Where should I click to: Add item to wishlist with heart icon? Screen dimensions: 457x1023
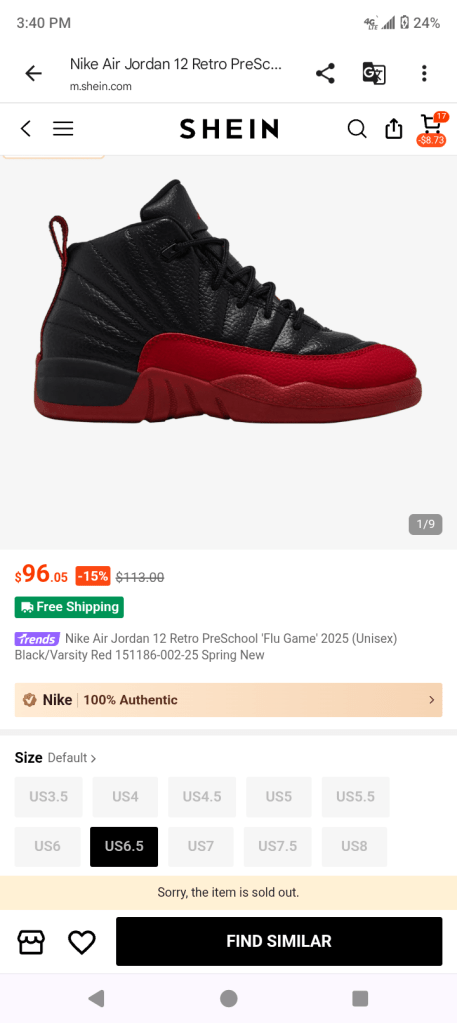(82, 942)
